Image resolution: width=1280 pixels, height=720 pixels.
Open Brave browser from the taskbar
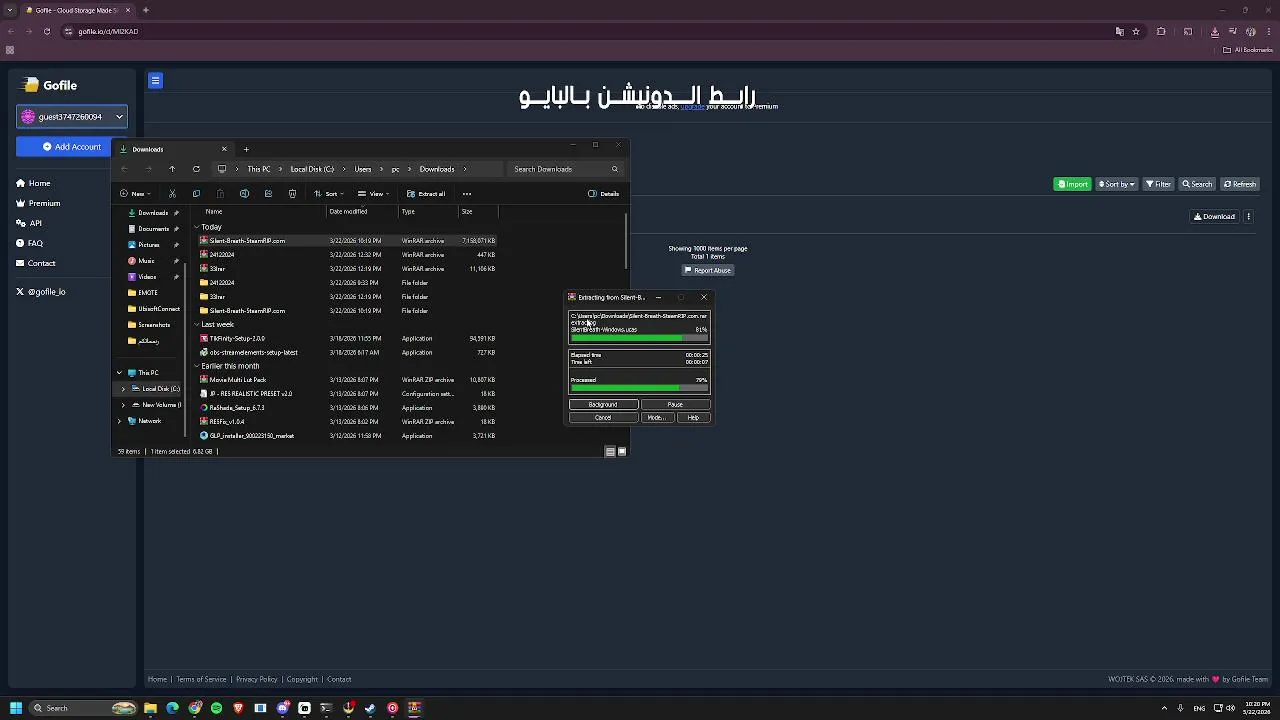pos(238,708)
